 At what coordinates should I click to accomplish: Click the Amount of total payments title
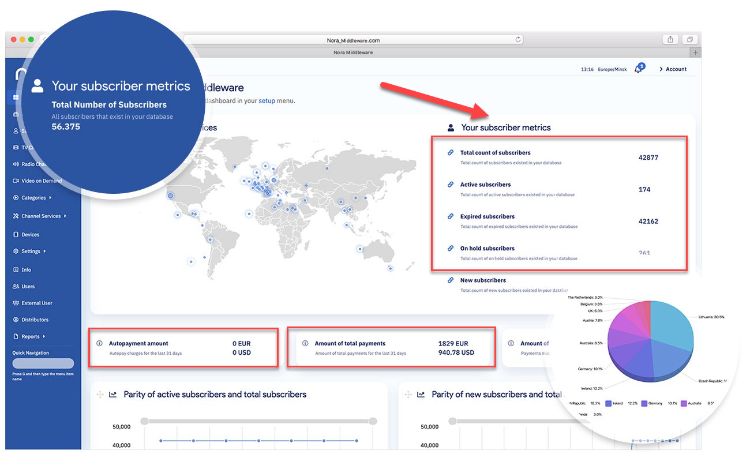[x=350, y=343]
